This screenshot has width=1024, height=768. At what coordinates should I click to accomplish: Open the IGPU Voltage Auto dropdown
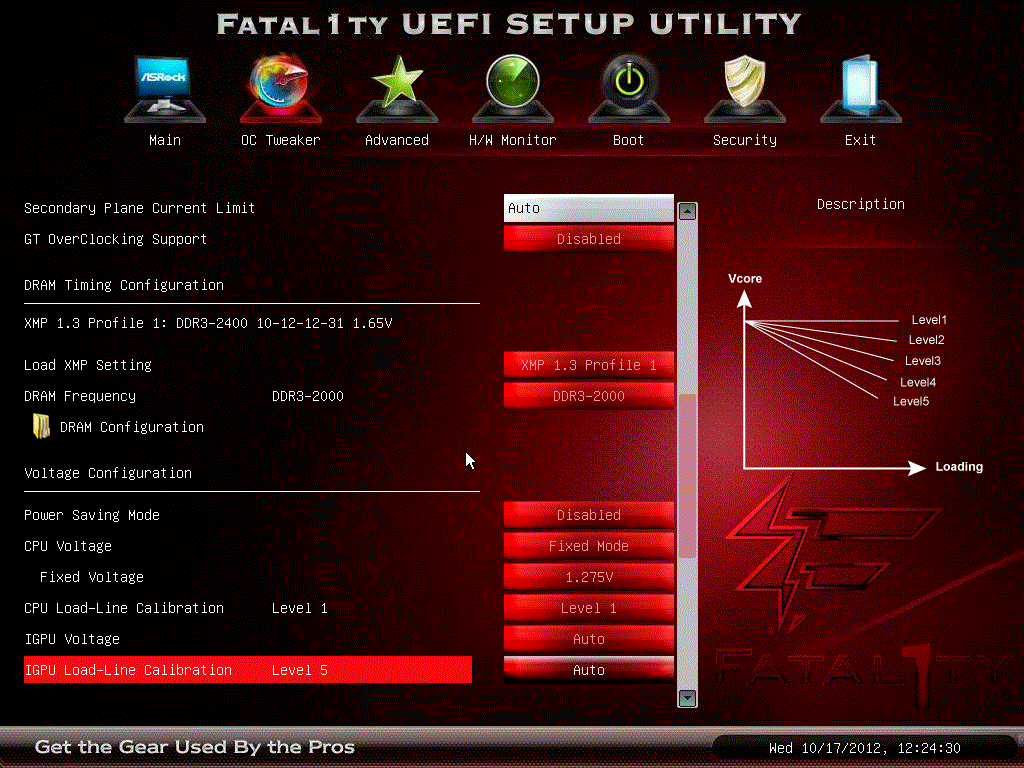[x=588, y=639]
